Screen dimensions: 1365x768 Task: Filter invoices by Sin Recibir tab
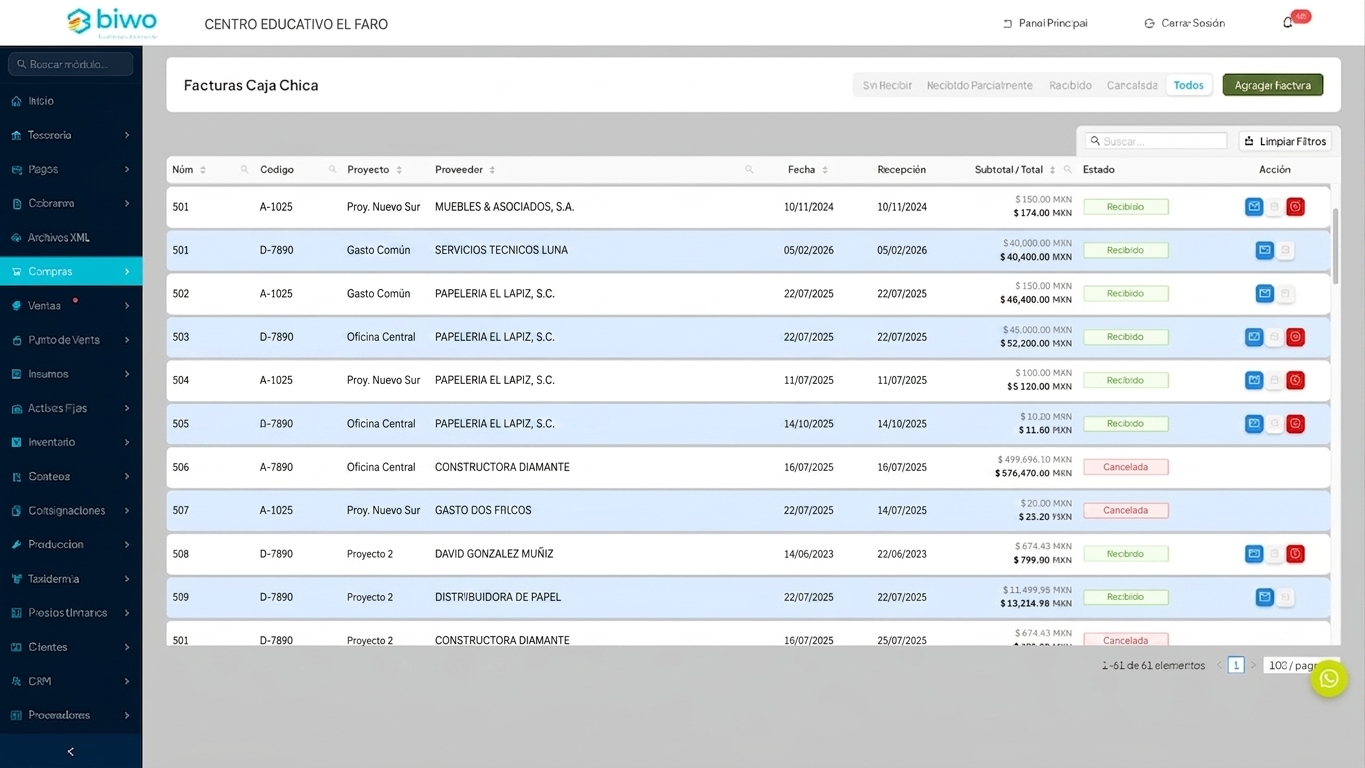coord(887,85)
